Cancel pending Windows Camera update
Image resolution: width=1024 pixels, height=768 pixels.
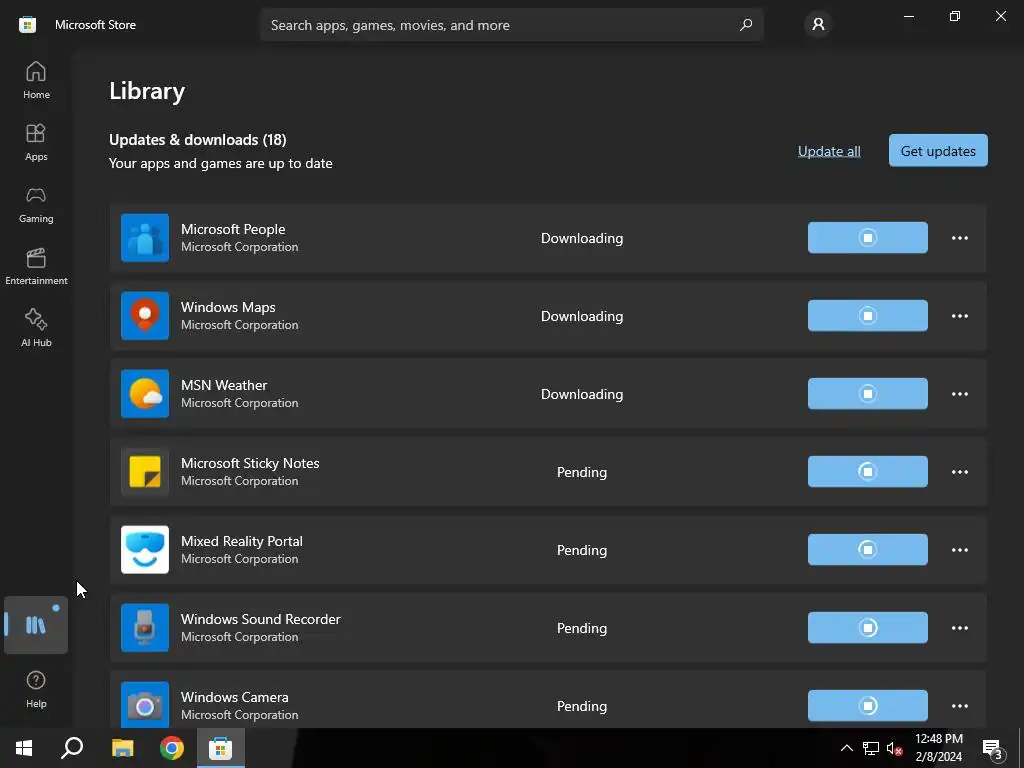point(867,705)
